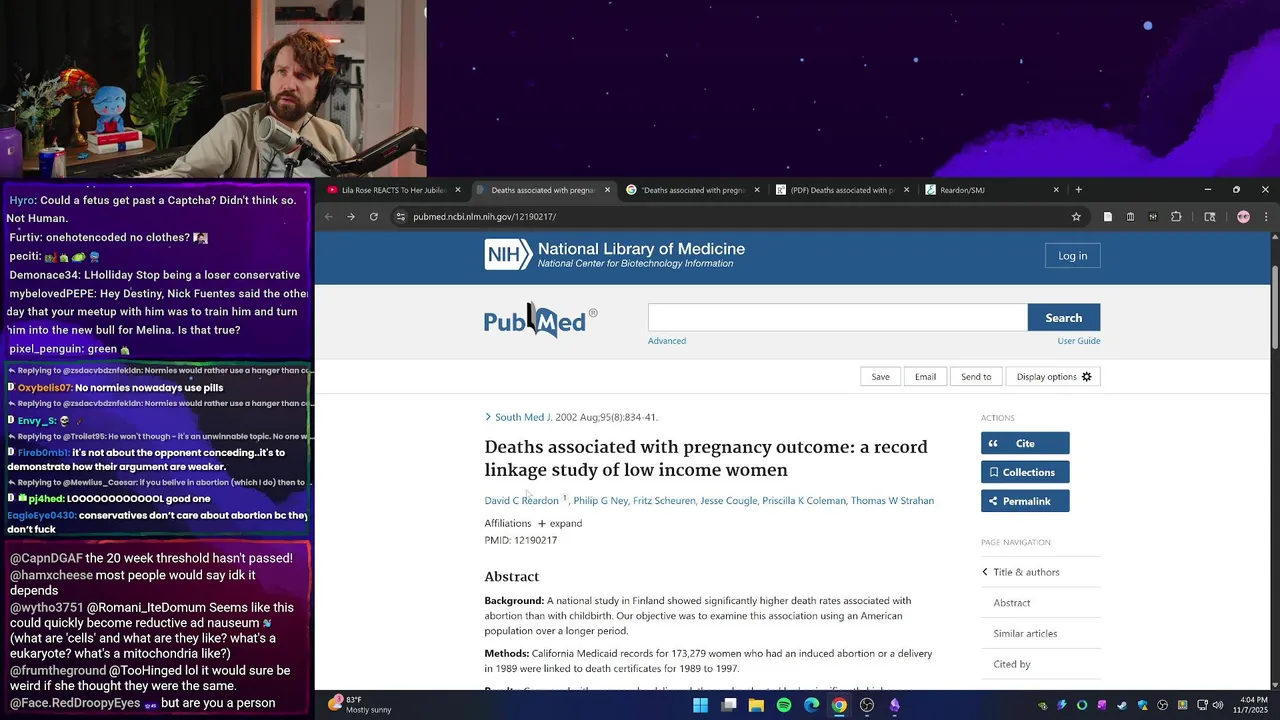This screenshot has height=720, width=1280.
Task: Click the Save button
Action: (880, 376)
